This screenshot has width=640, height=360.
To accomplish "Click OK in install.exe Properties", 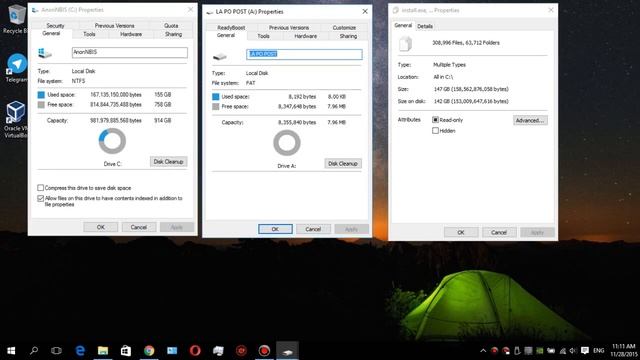I will click(461, 232).
